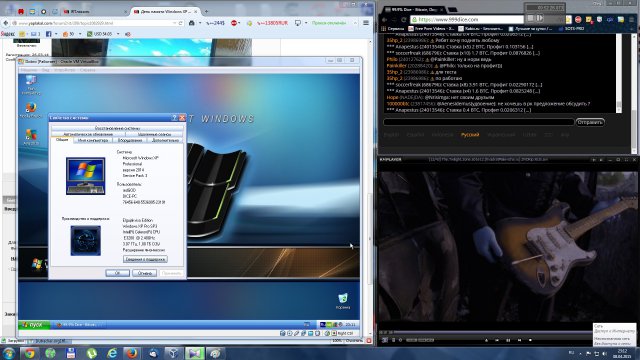640x360 pixels.
Task: Click the red adblock extension in Chrome
Action: point(578,19)
